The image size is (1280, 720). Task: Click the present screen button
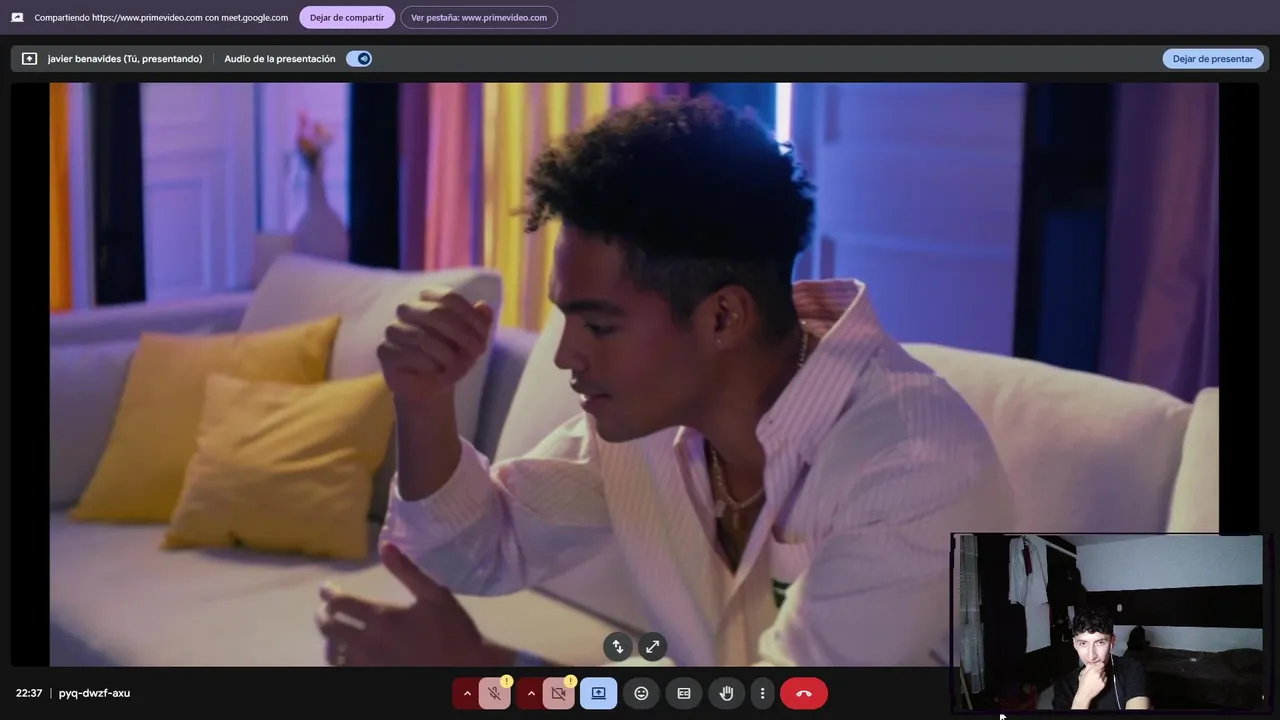coord(599,693)
